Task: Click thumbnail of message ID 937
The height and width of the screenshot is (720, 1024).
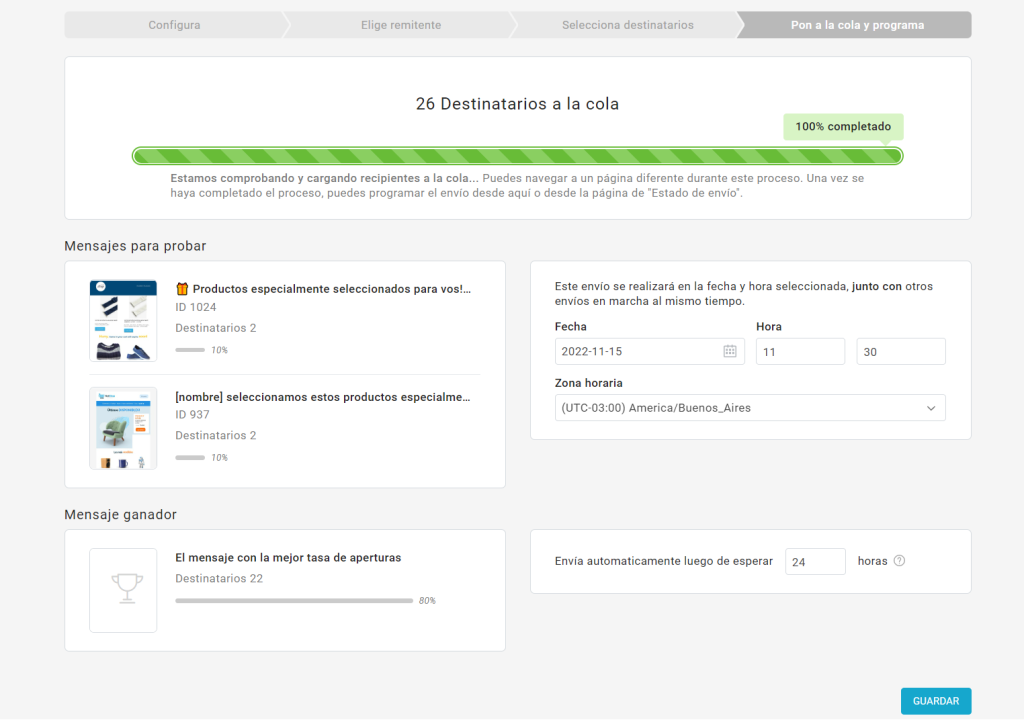Action: (123, 428)
